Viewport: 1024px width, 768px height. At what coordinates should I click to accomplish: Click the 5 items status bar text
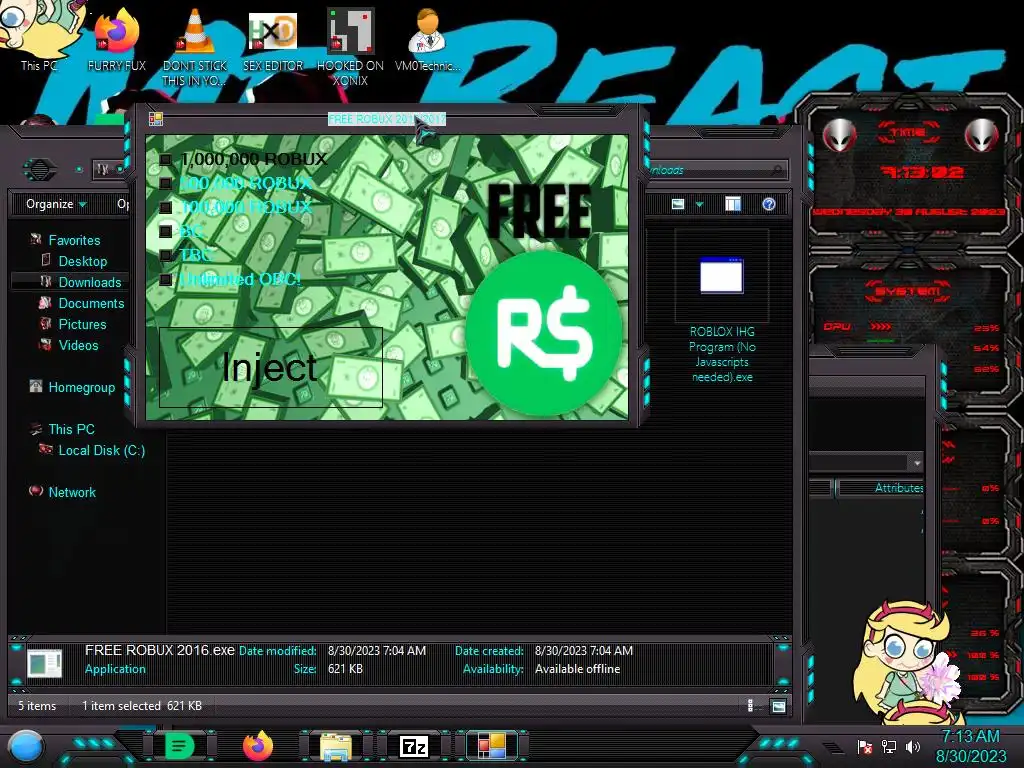point(37,705)
